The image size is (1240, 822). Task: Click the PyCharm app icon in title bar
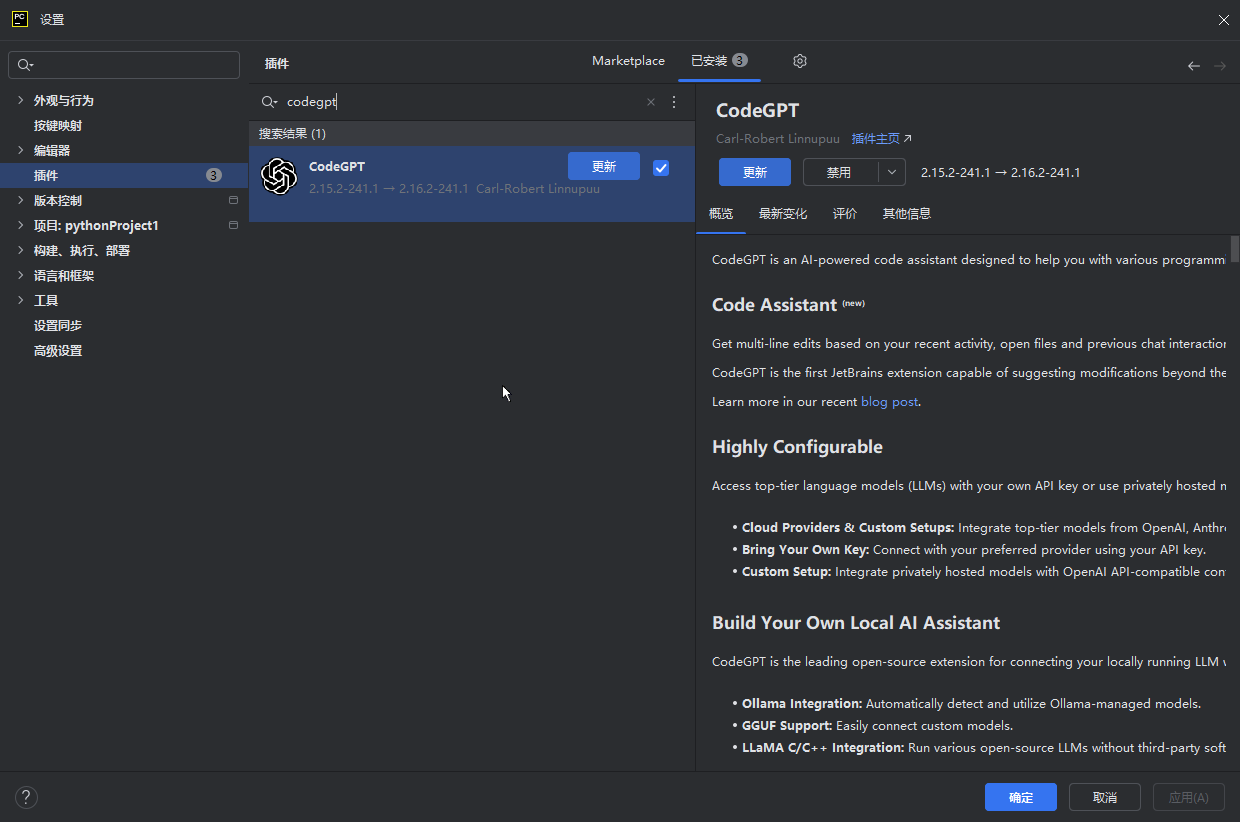coord(20,19)
